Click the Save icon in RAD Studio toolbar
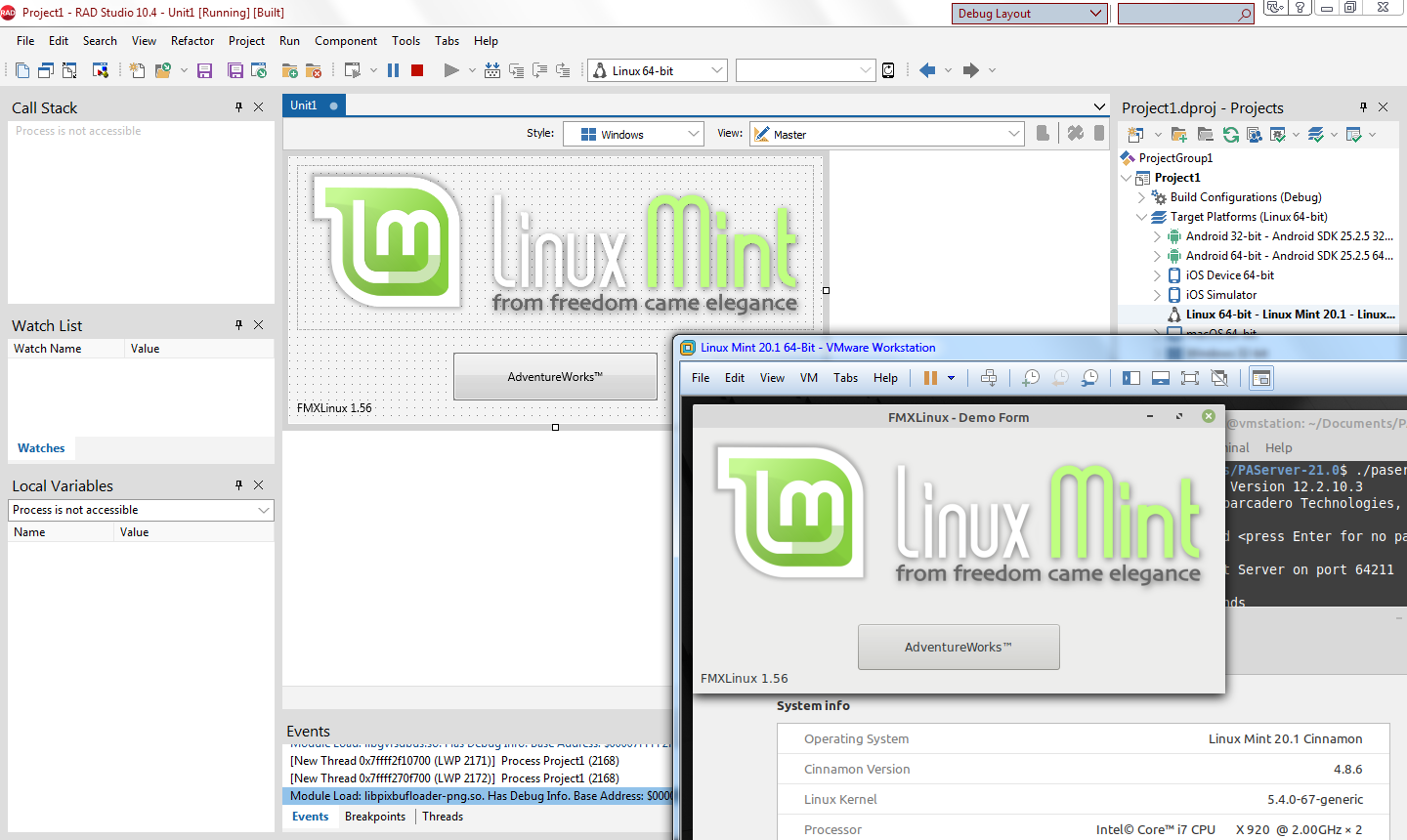This screenshot has height=840, width=1407. [204, 70]
